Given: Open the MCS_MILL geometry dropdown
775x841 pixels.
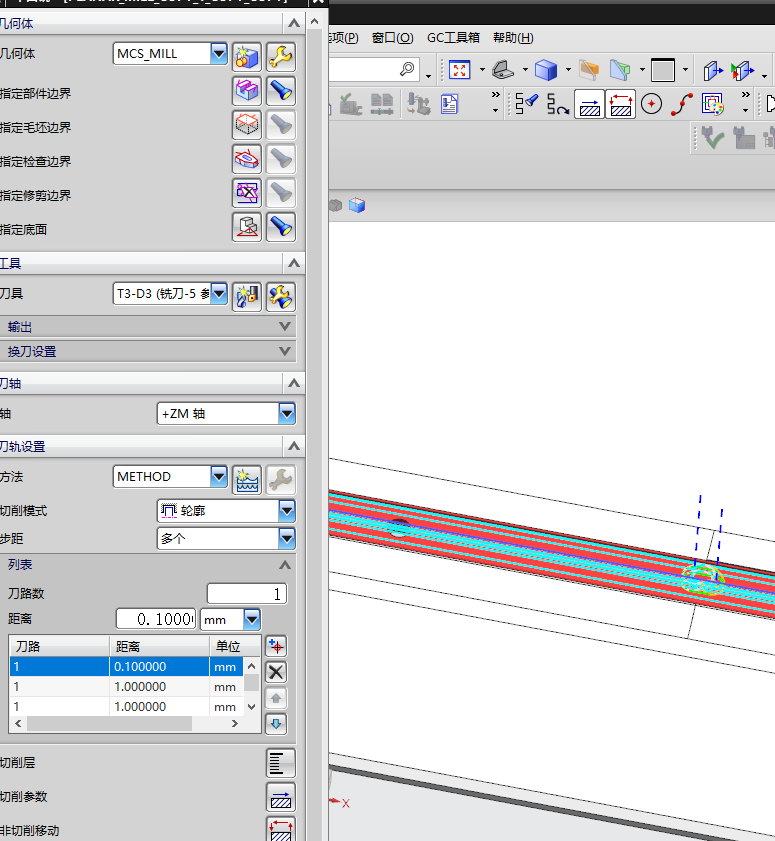Looking at the screenshot, I should tap(219, 54).
